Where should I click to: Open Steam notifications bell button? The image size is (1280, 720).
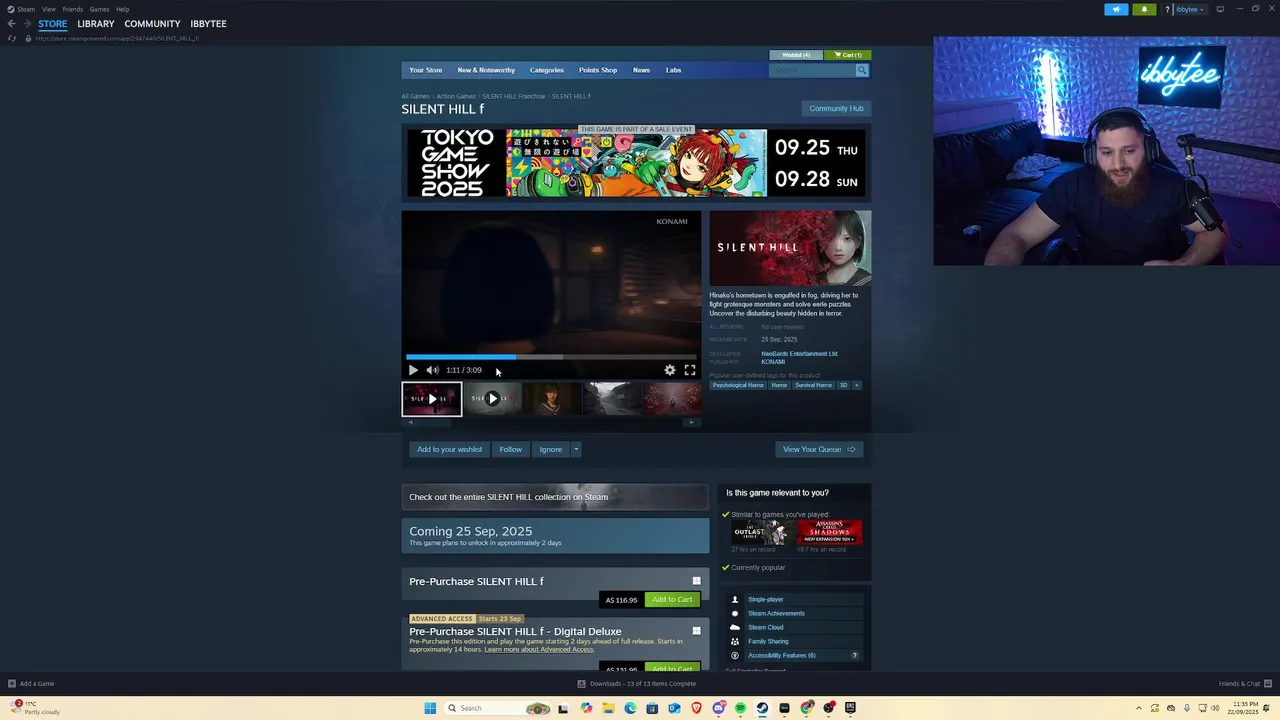pos(1144,9)
